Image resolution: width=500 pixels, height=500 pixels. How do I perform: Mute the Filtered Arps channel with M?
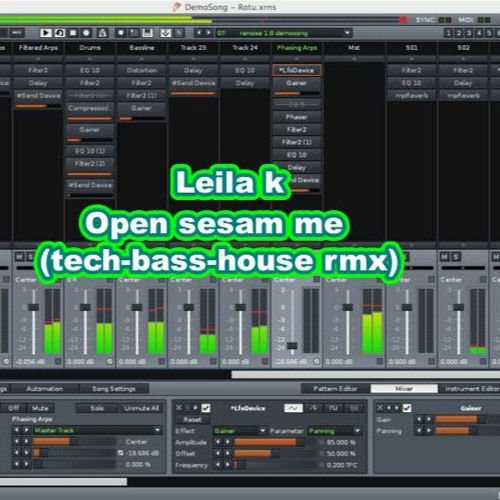tap(19, 257)
